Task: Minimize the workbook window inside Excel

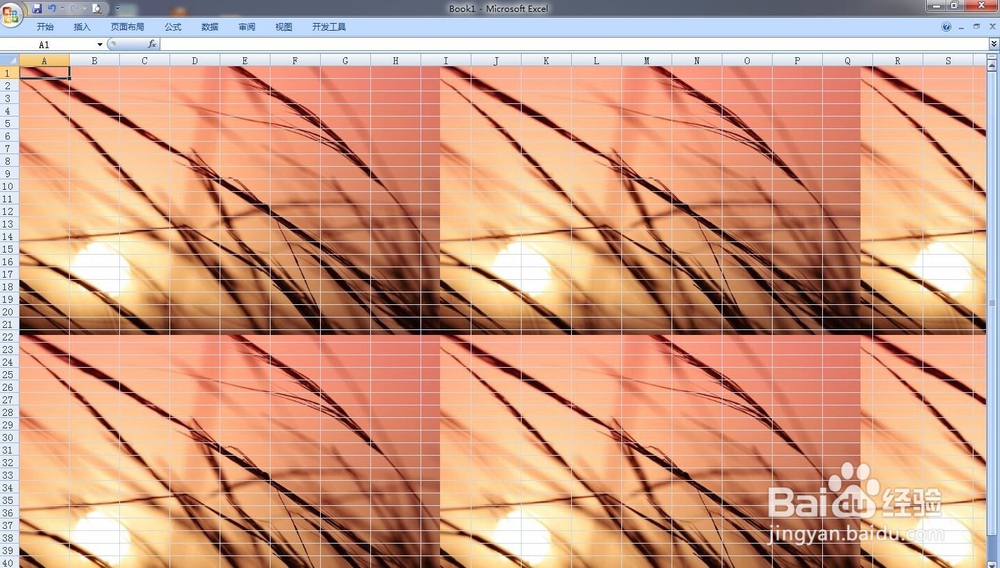Action: (x=962, y=27)
